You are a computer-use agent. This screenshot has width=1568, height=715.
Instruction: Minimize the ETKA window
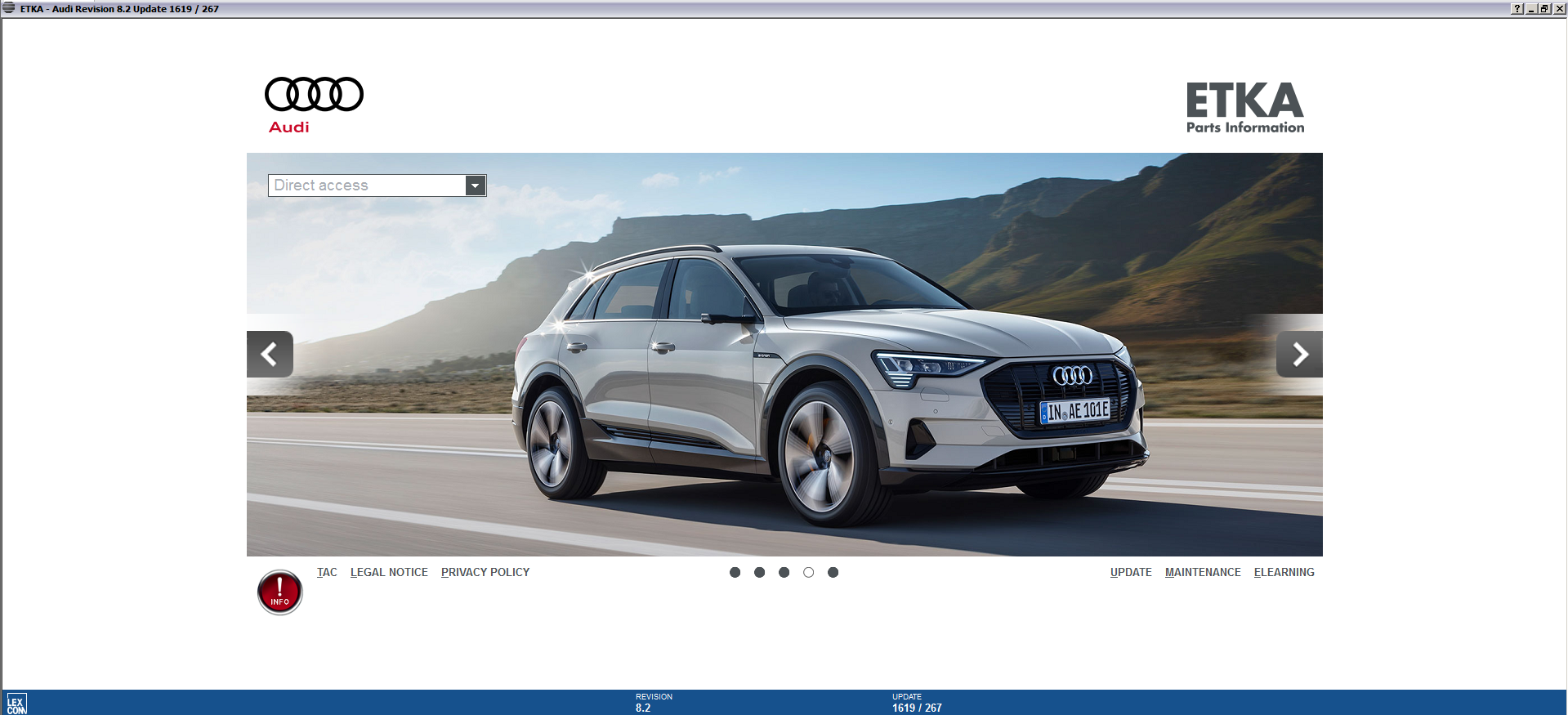click(1531, 8)
